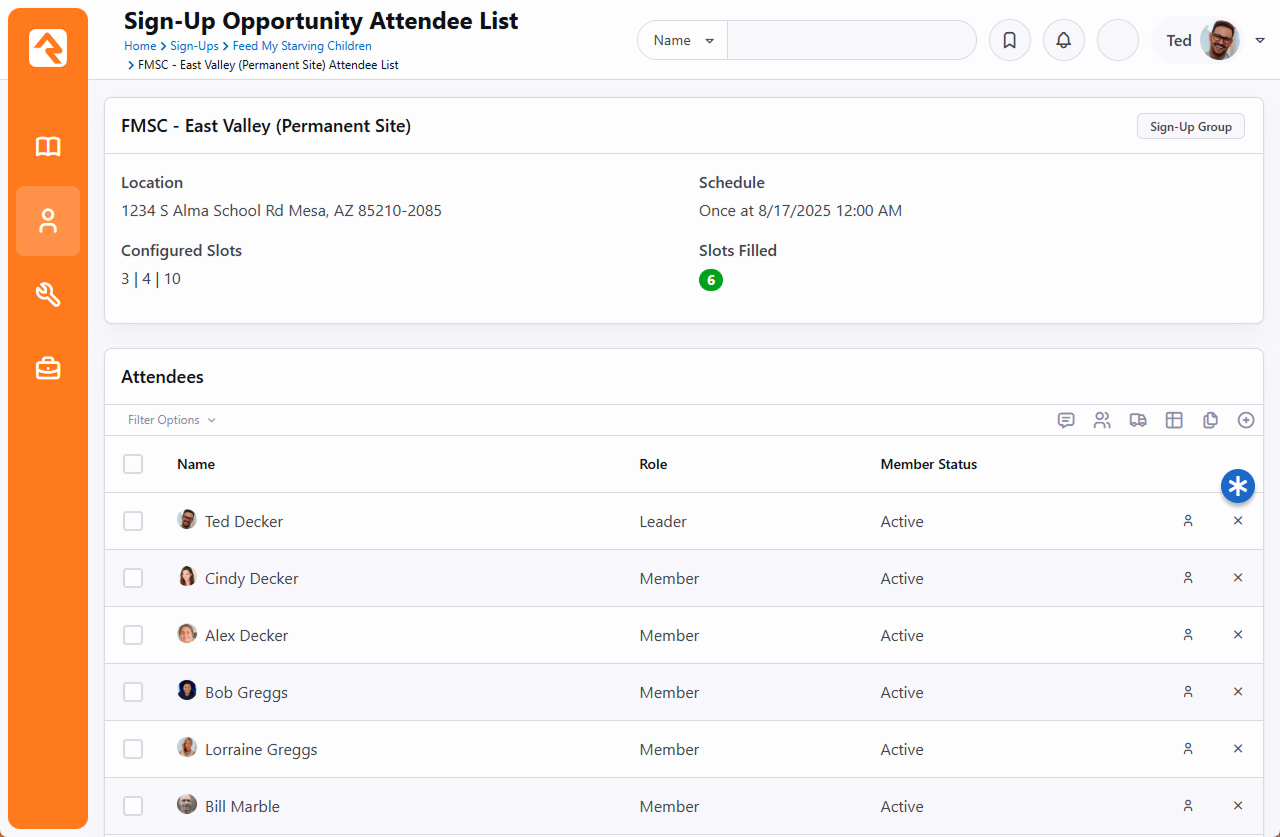Click the table layout icon in Attendees toolbar
This screenshot has width=1280, height=837.
pyautogui.click(x=1174, y=420)
